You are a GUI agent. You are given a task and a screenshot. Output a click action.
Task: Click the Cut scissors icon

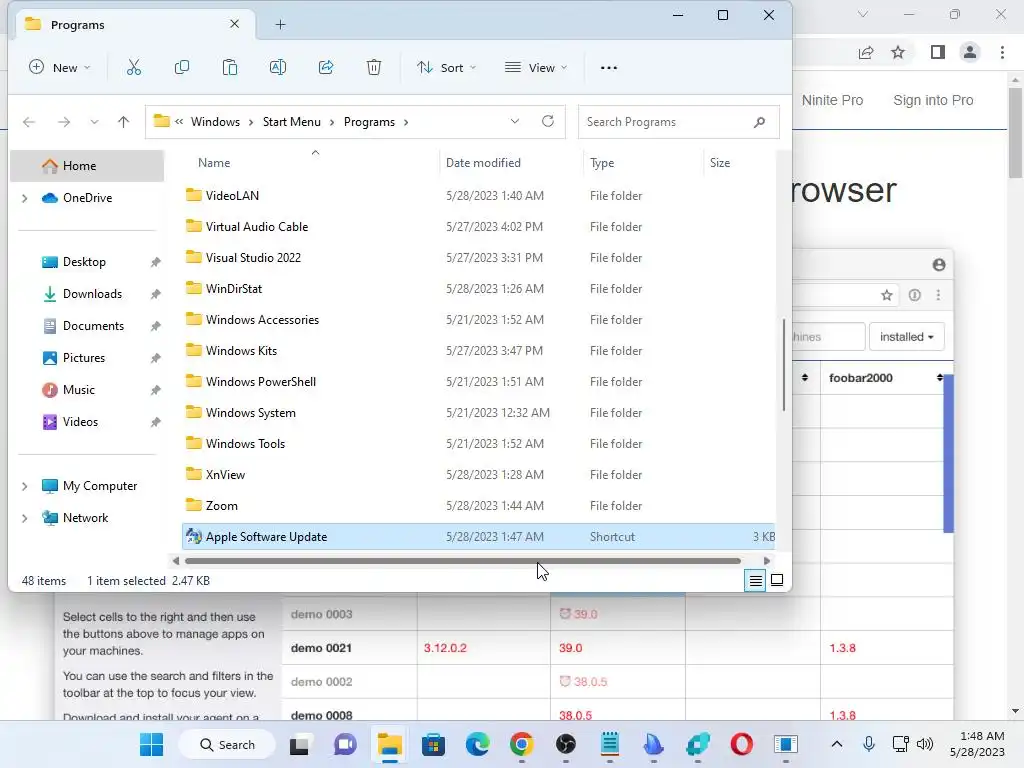pyautogui.click(x=134, y=67)
